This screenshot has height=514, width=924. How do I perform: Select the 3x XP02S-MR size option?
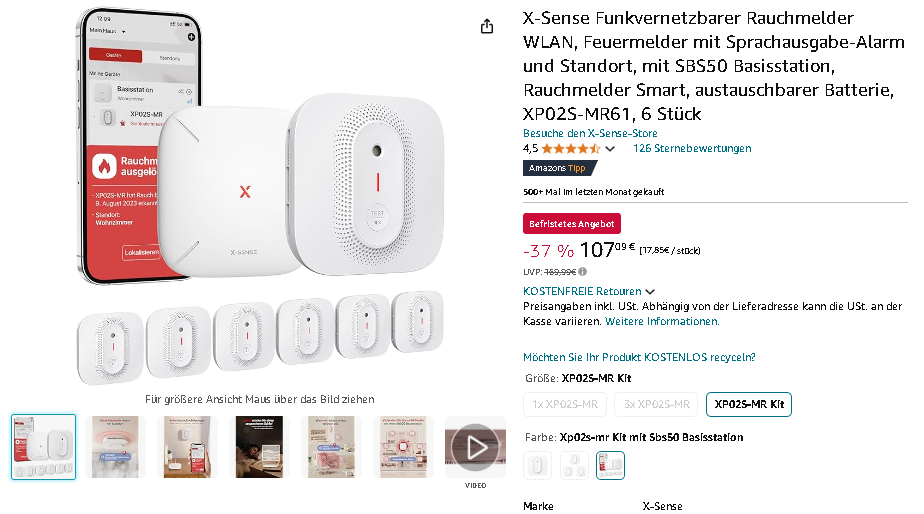click(x=656, y=404)
